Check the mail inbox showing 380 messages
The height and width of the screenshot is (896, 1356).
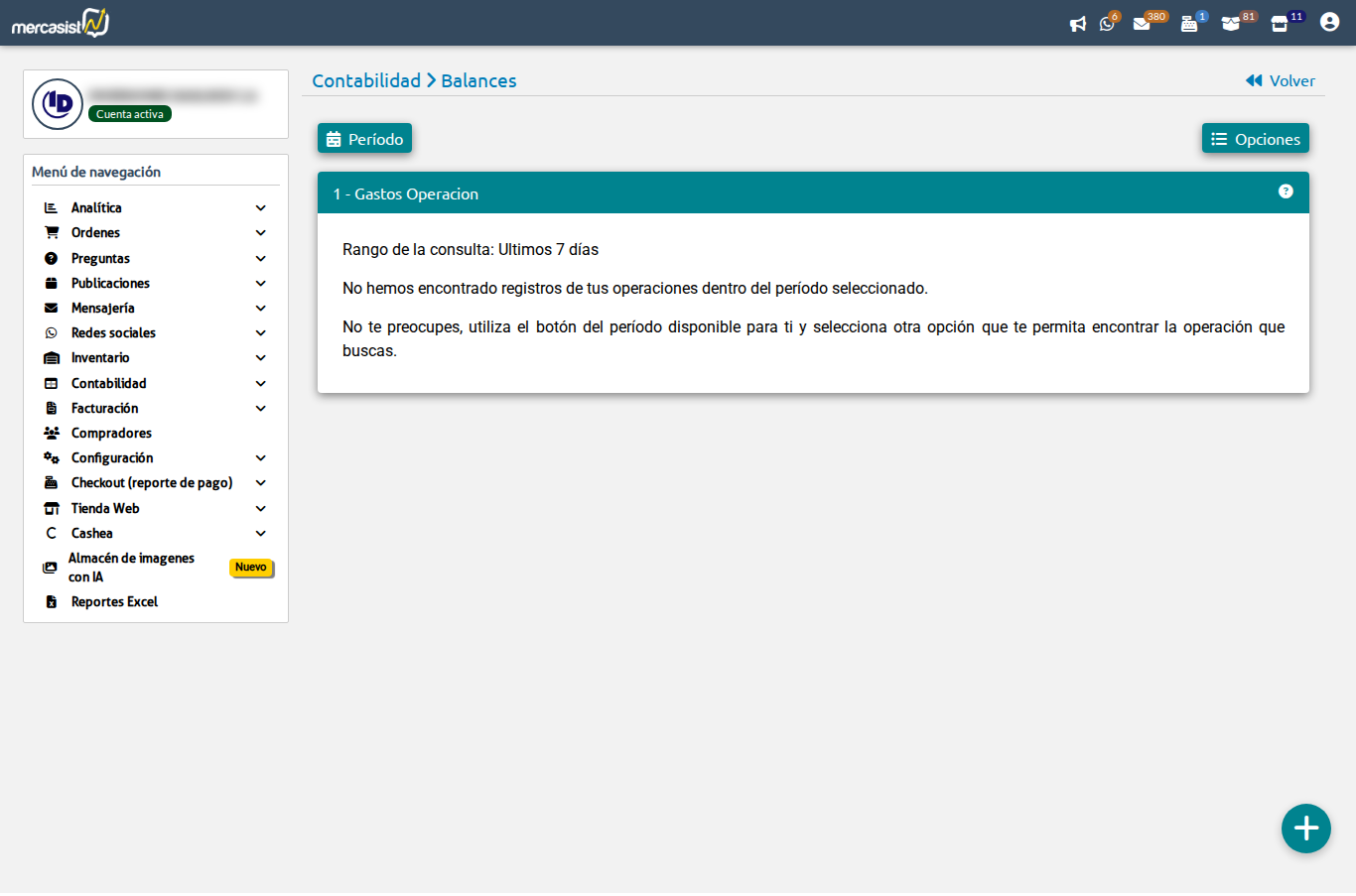click(1144, 23)
